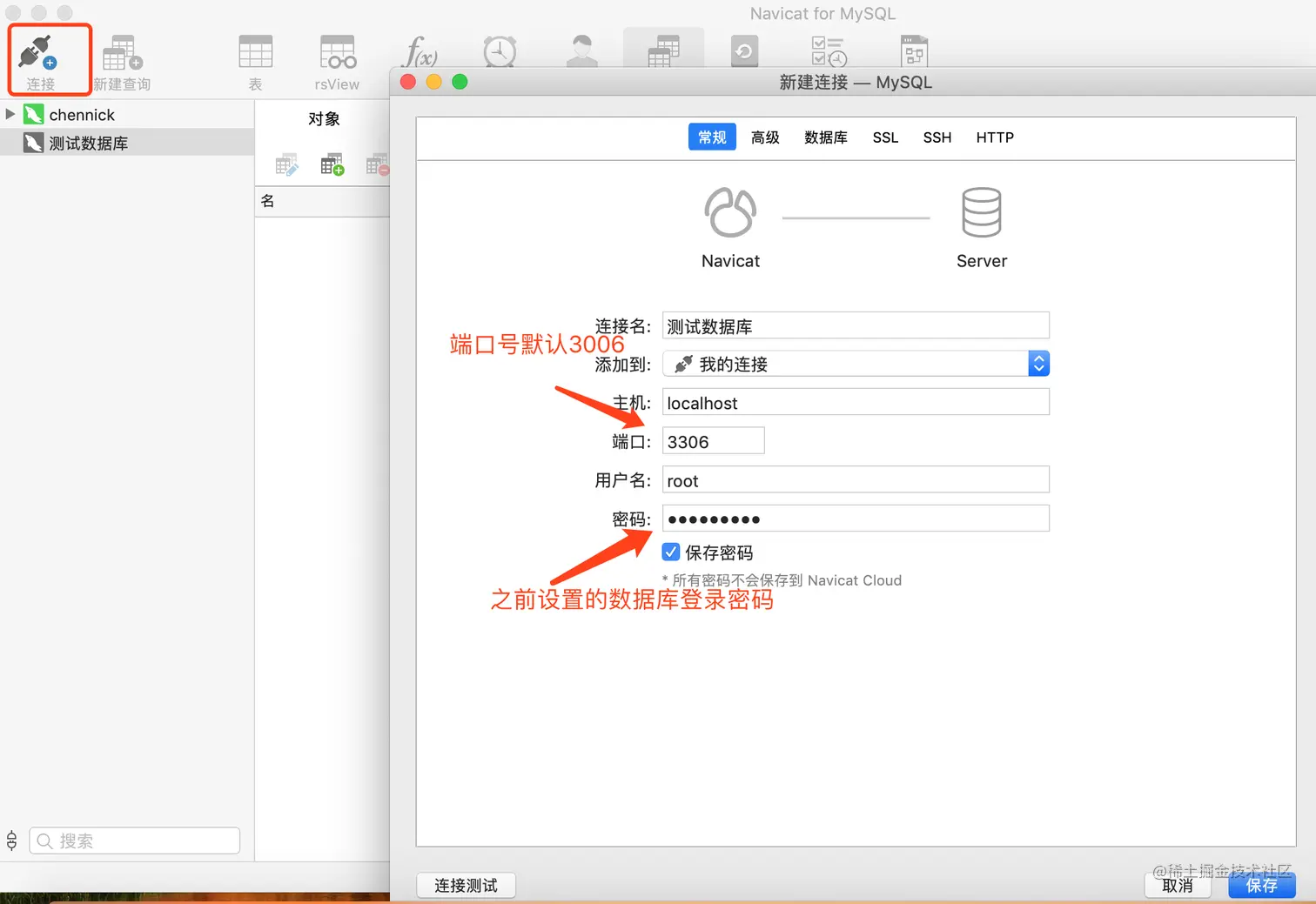Screen dimensions: 1316x904
Task: Select the 对象 tab in main window
Action: pyautogui.click(x=324, y=119)
